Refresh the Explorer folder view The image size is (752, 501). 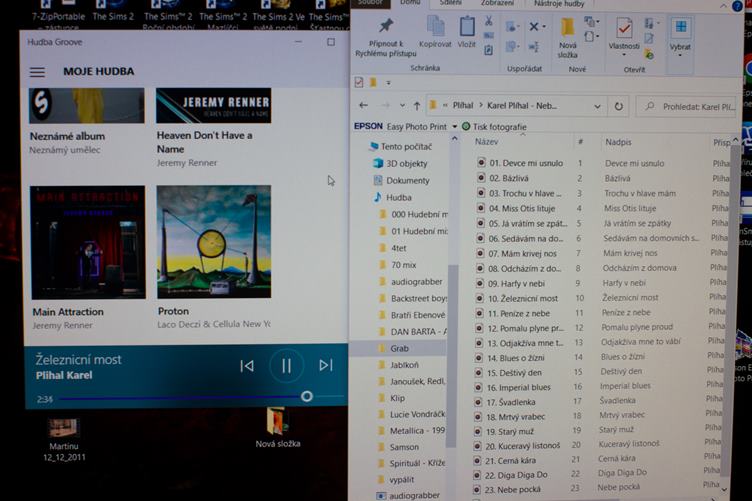click(619, 106)
